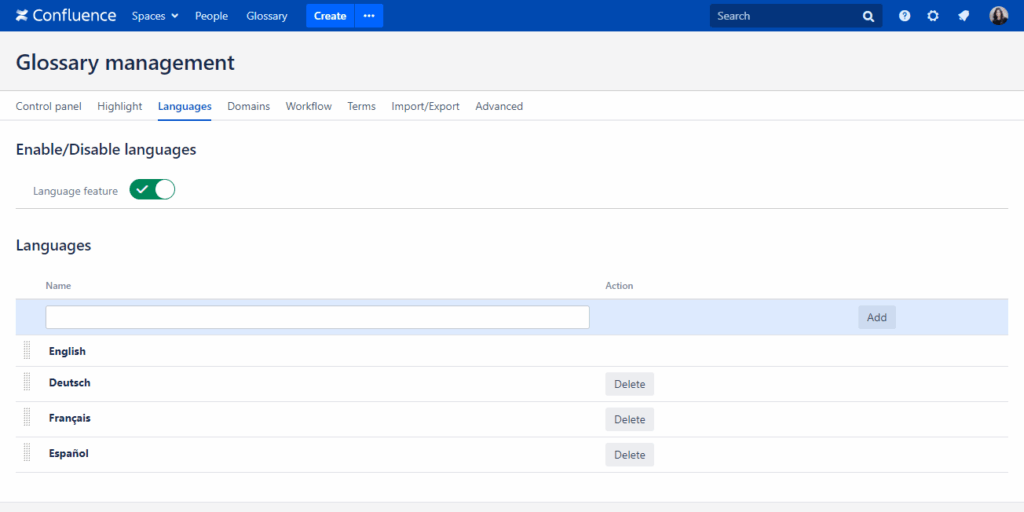Open the more options ellipsis next to Create

click(x=368, y=16)
